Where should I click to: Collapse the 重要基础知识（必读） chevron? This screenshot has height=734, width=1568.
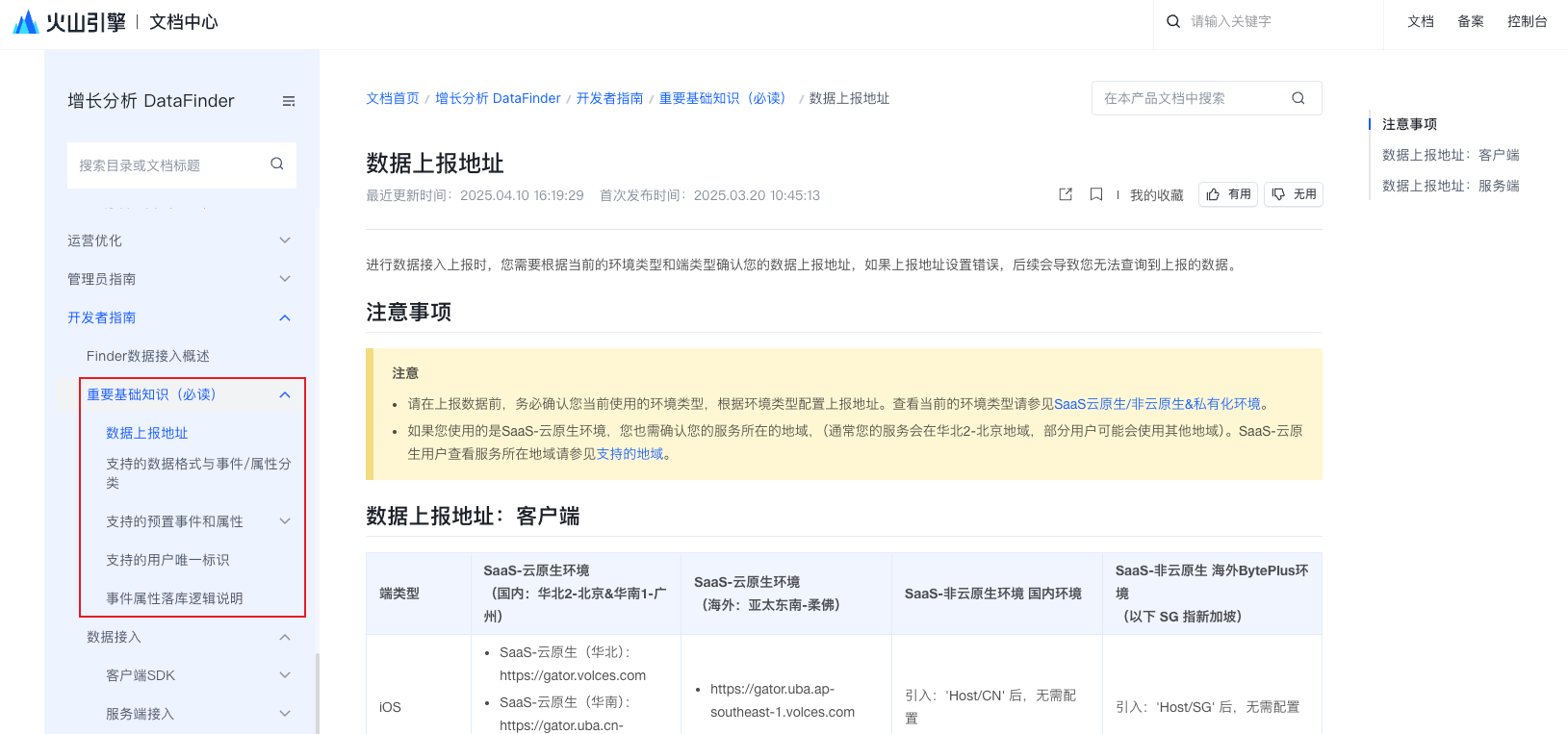285,394
